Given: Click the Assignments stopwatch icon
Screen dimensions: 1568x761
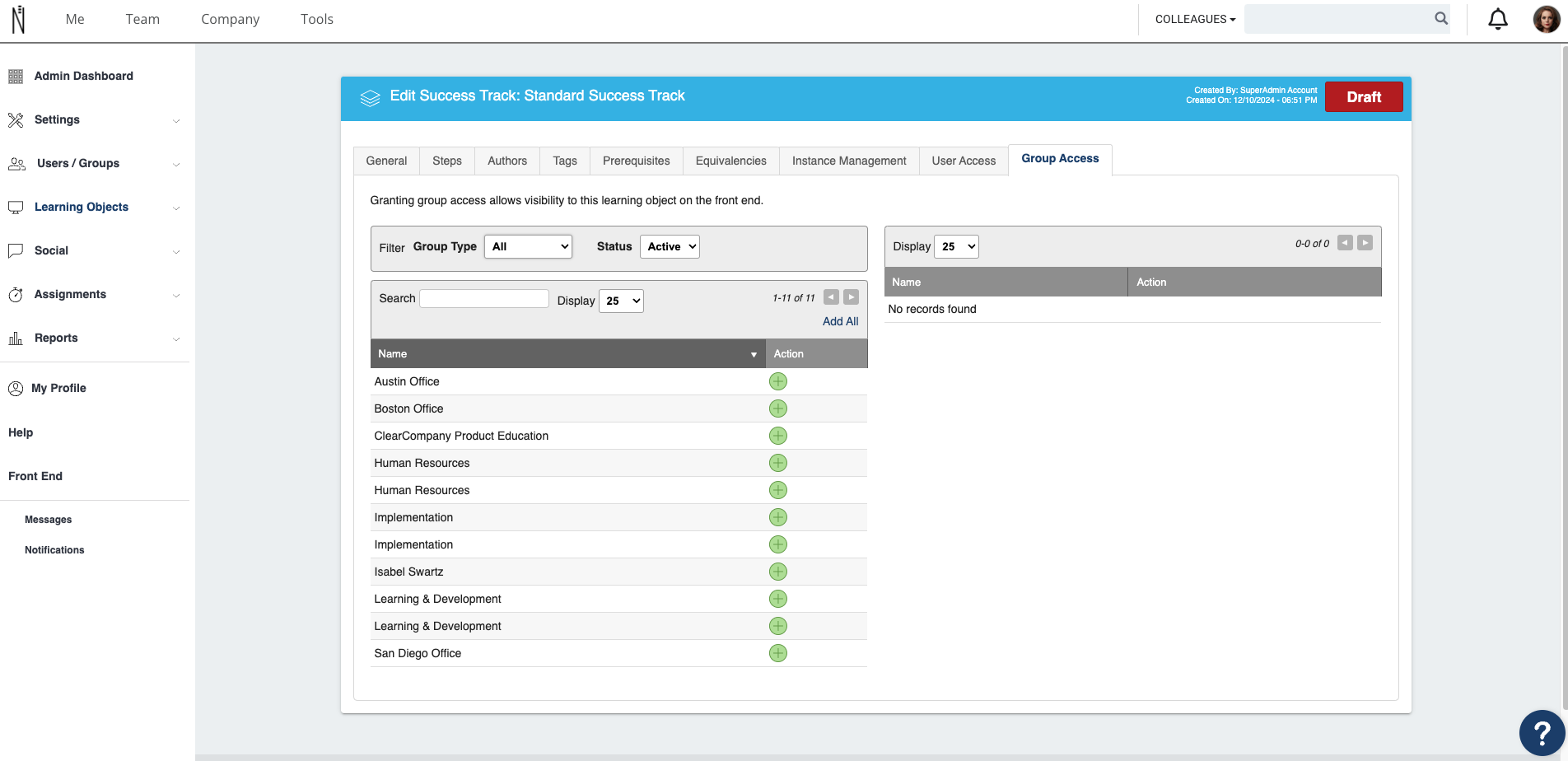Looking at the screenshot, I should 16,295.
